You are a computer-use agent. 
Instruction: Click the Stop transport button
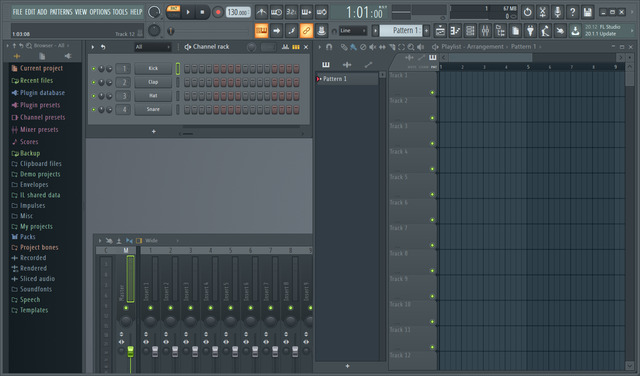point(202,12)
